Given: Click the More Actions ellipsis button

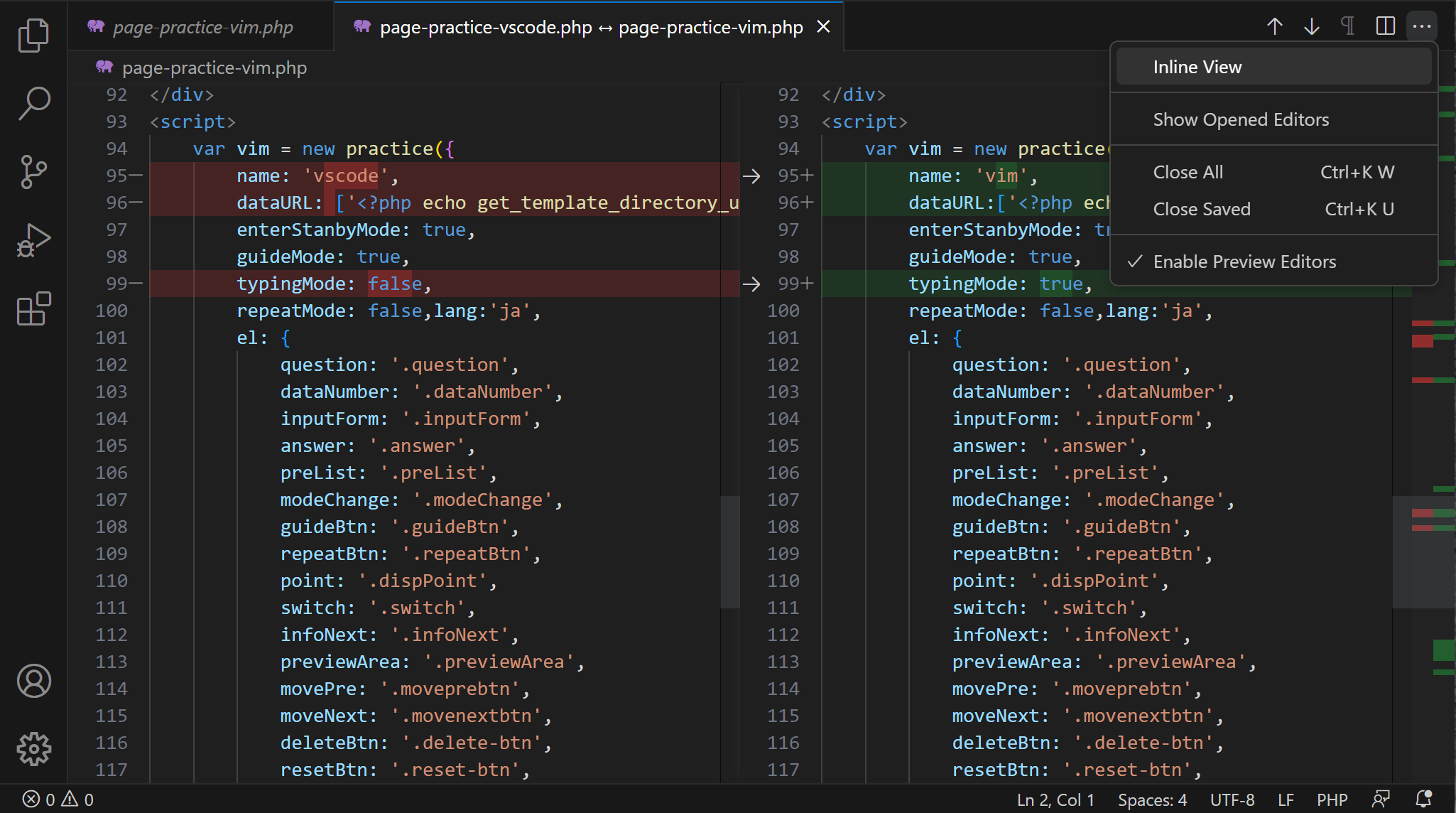Looking at the screenshot, I should (x=1422, y=26).
